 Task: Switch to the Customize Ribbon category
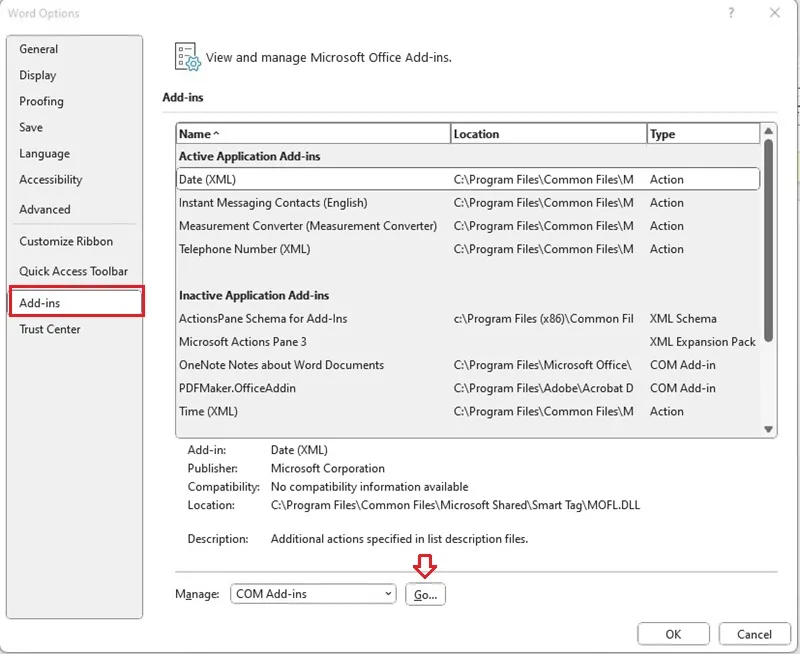tap(66, 241)
